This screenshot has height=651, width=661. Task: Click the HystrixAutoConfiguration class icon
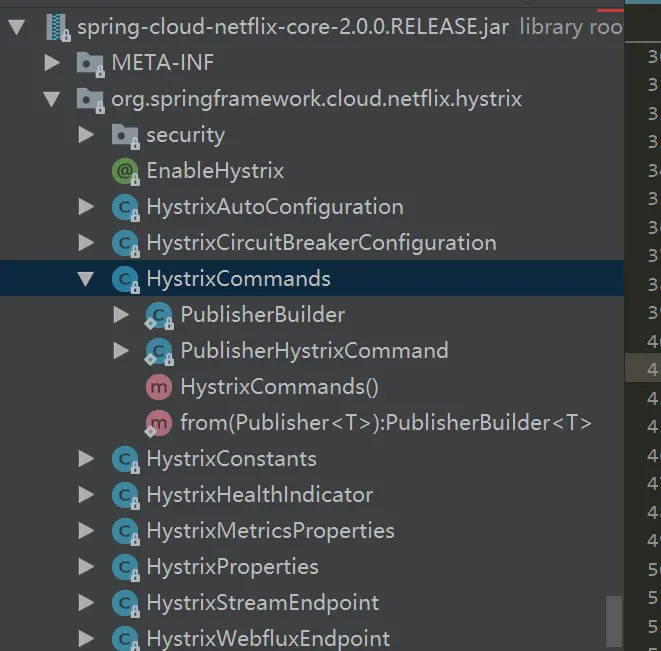point(125,207)
